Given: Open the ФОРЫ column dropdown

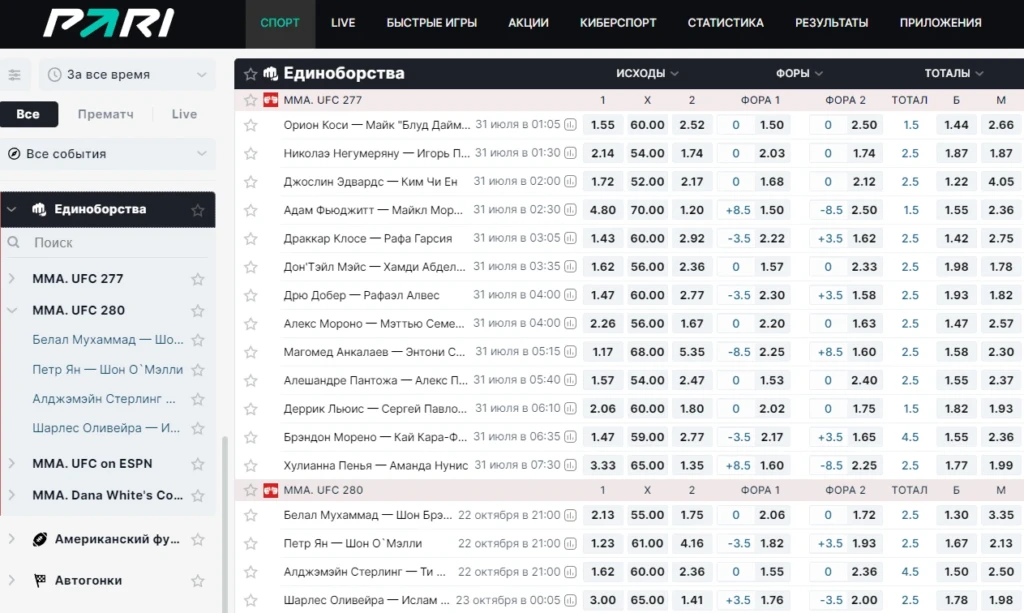Looking at the screenshot, I should pyautogui.click(x=799, y=73).
